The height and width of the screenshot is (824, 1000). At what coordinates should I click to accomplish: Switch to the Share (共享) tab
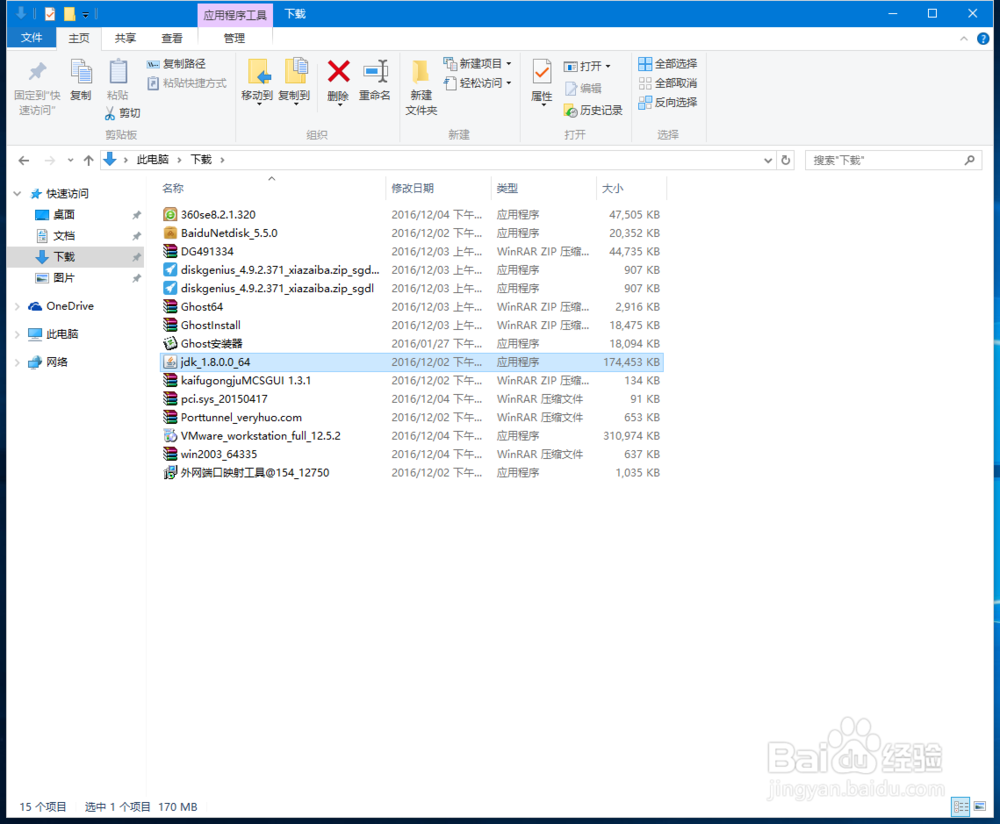tap(126, 38)
